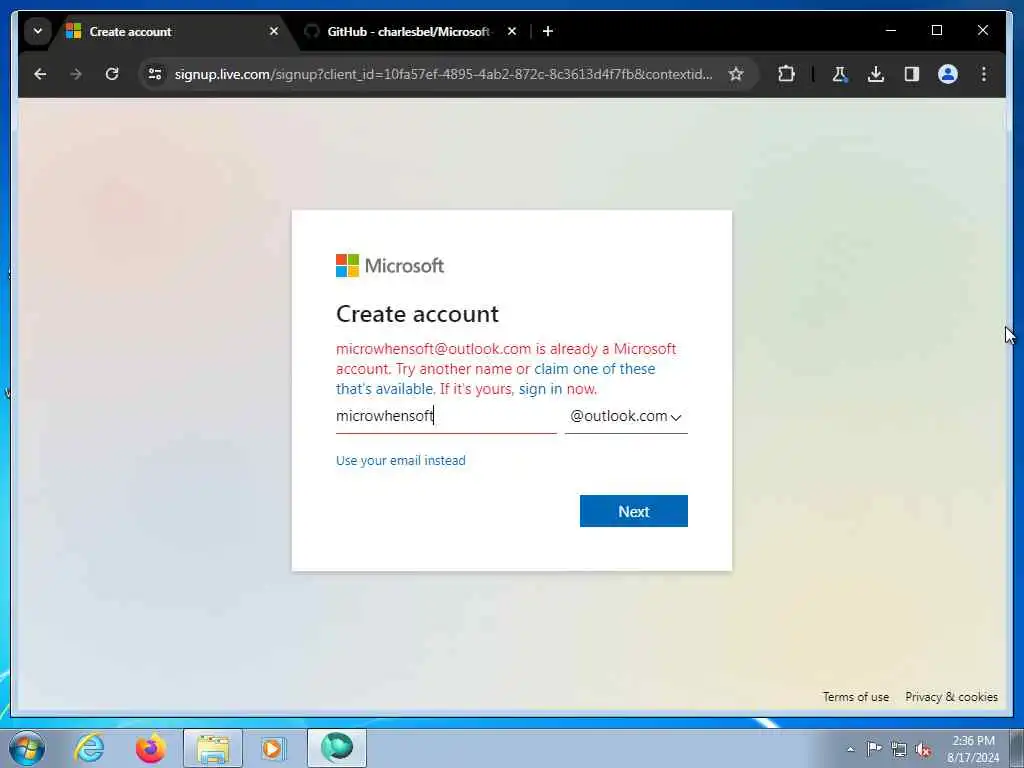Open the Extensions puzzle icon

(x=786, y=74)
